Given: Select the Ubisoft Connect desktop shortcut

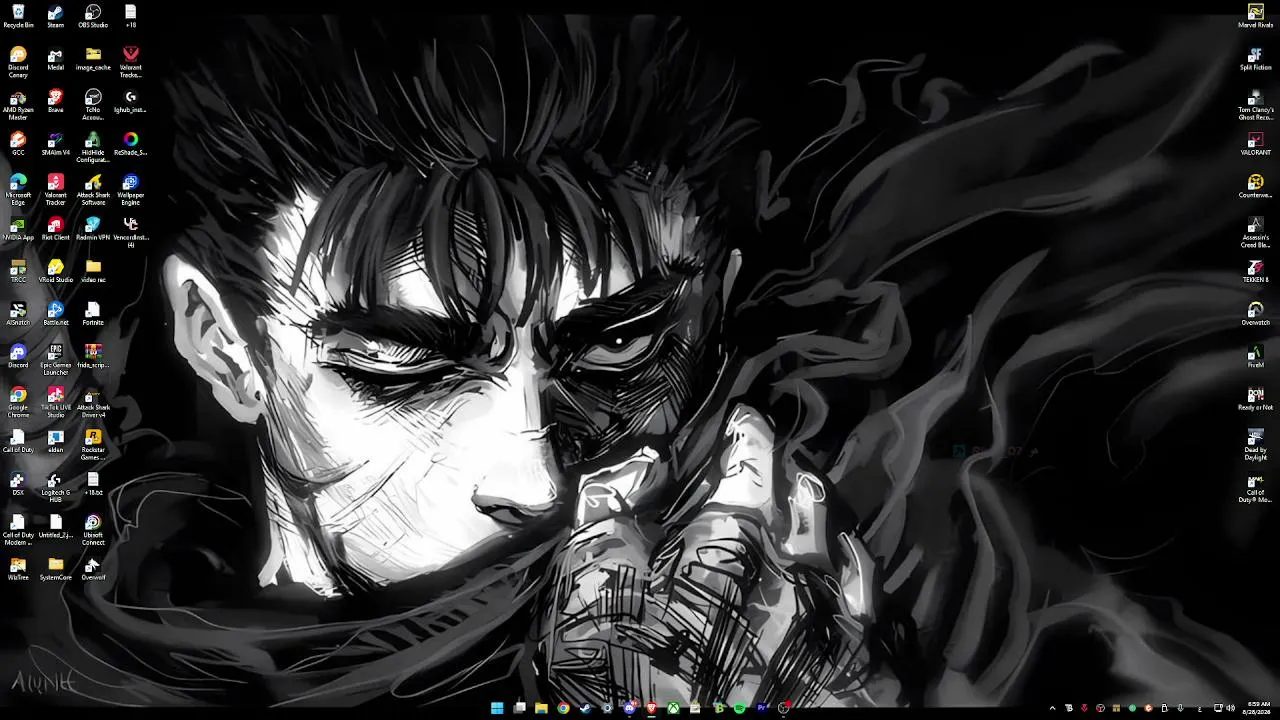Looking at the screenshot, I should click(x=93, y=530).
